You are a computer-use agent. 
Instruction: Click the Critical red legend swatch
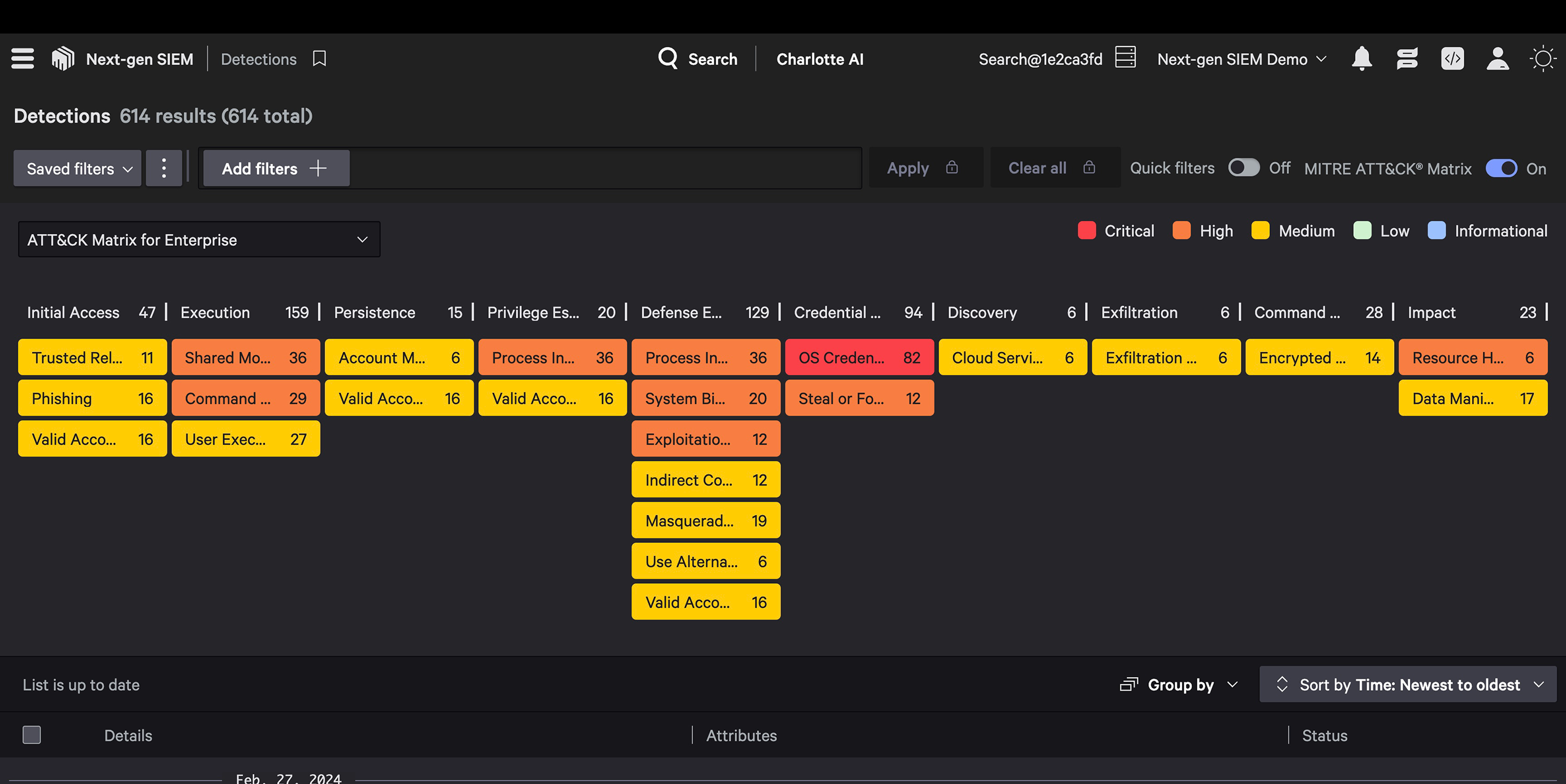tap(1086, 231)
